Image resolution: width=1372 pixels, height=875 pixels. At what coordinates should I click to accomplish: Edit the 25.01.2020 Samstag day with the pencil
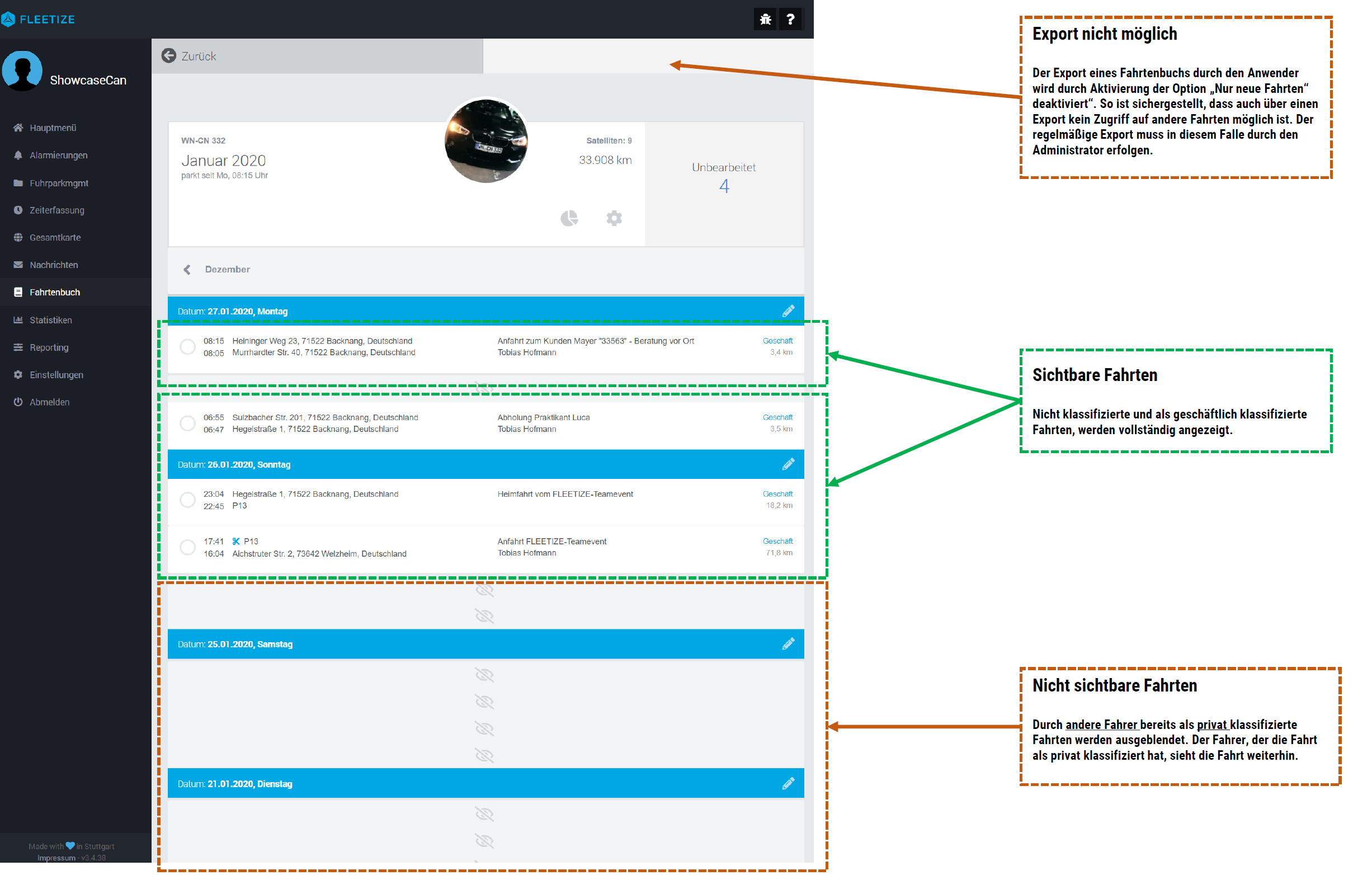[x=789, y=644]
